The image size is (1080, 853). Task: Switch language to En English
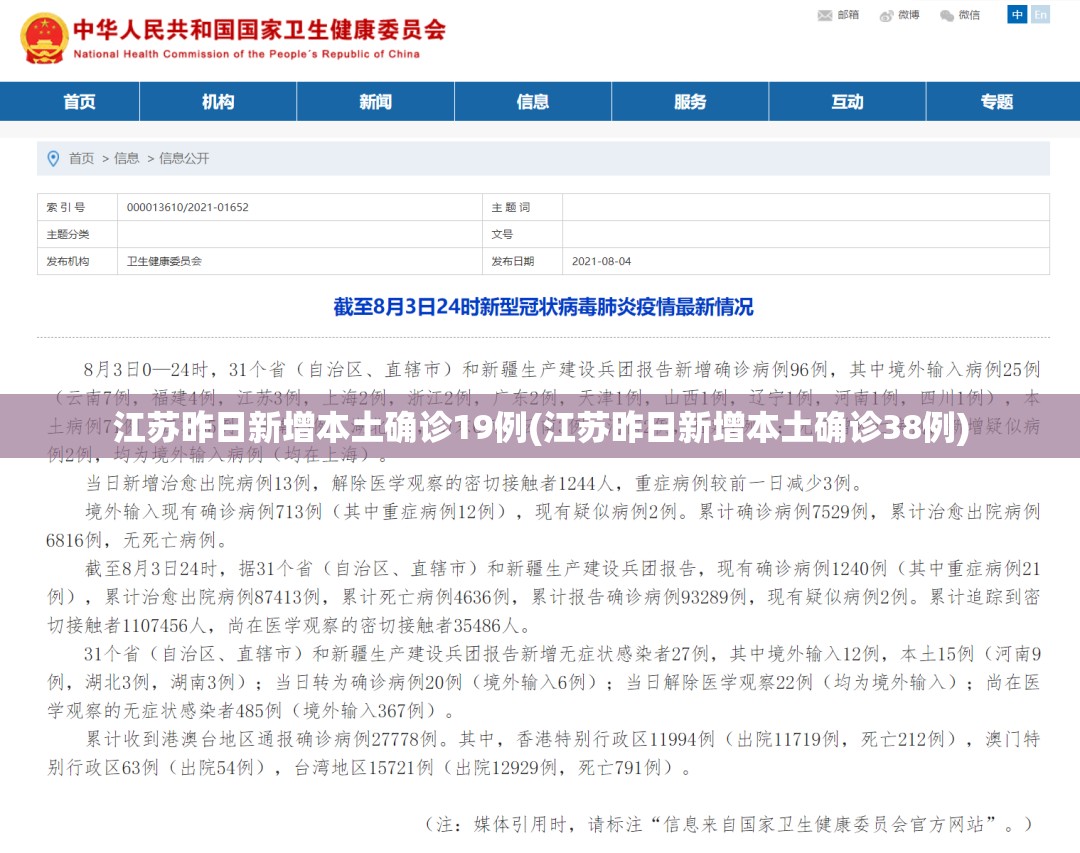point(1040,14)
